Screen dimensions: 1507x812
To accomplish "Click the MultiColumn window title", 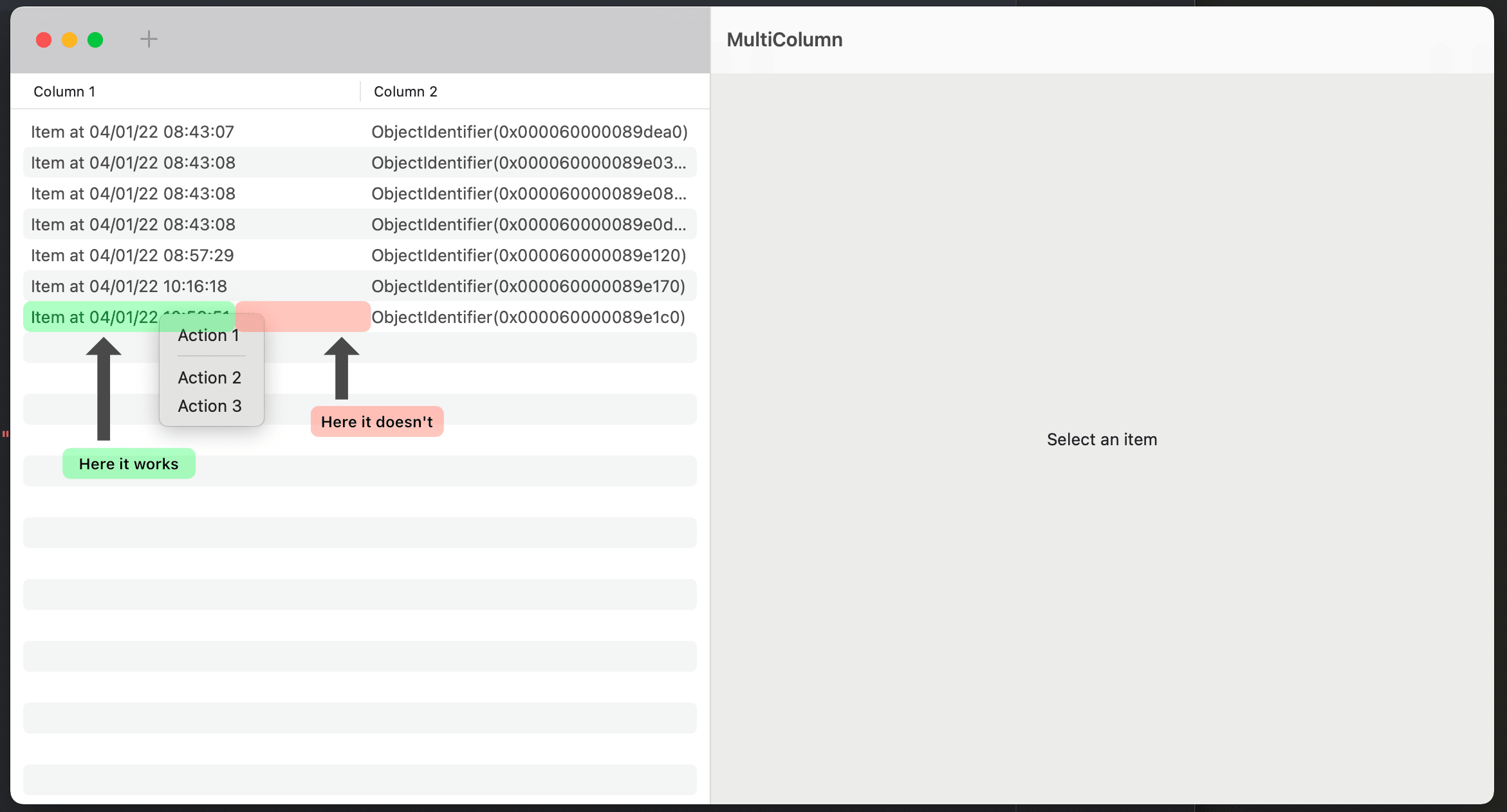I will (784, 40).
